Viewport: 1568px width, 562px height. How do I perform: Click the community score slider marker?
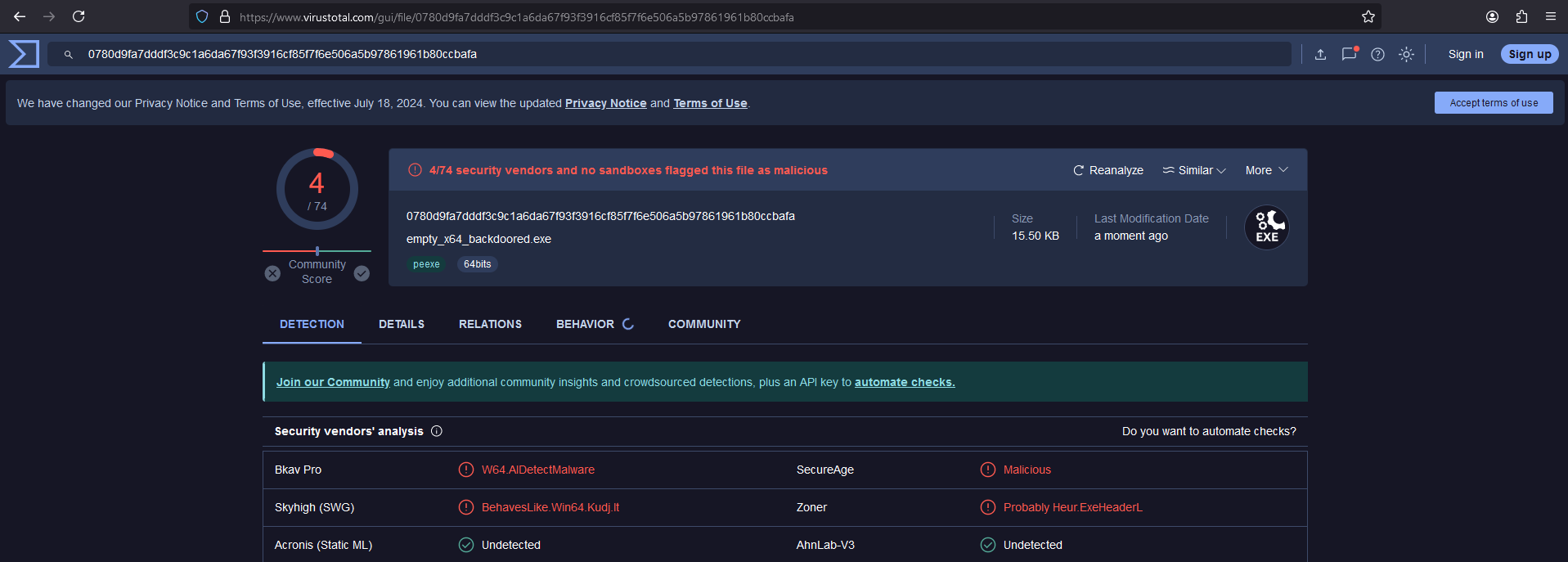pyautogui.click(x=317, y=251)
